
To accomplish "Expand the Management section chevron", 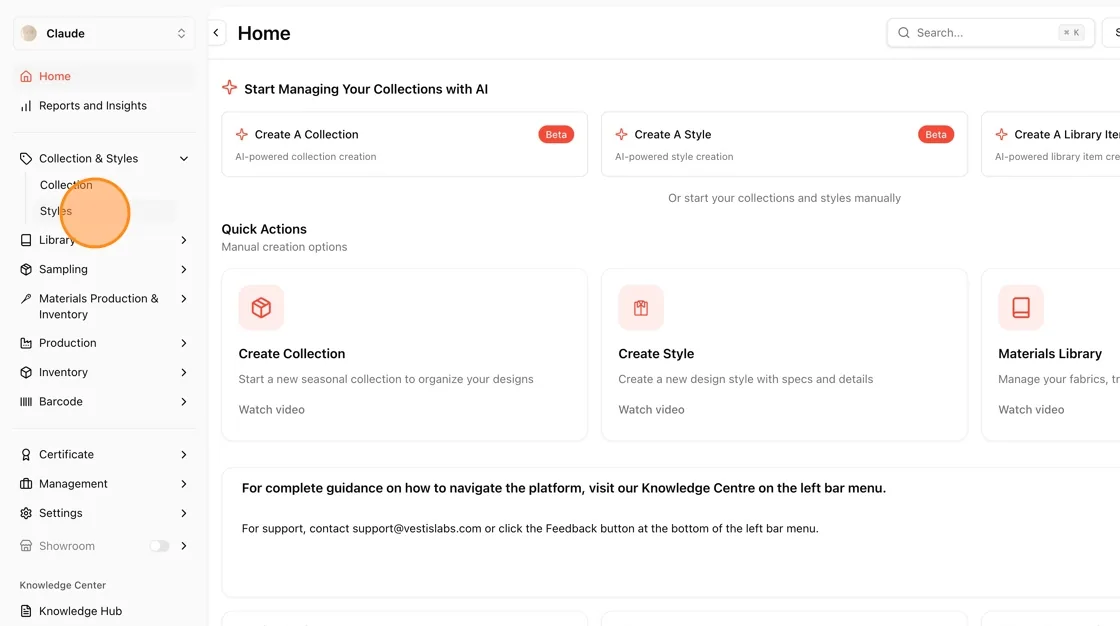I will click(184, 484).
